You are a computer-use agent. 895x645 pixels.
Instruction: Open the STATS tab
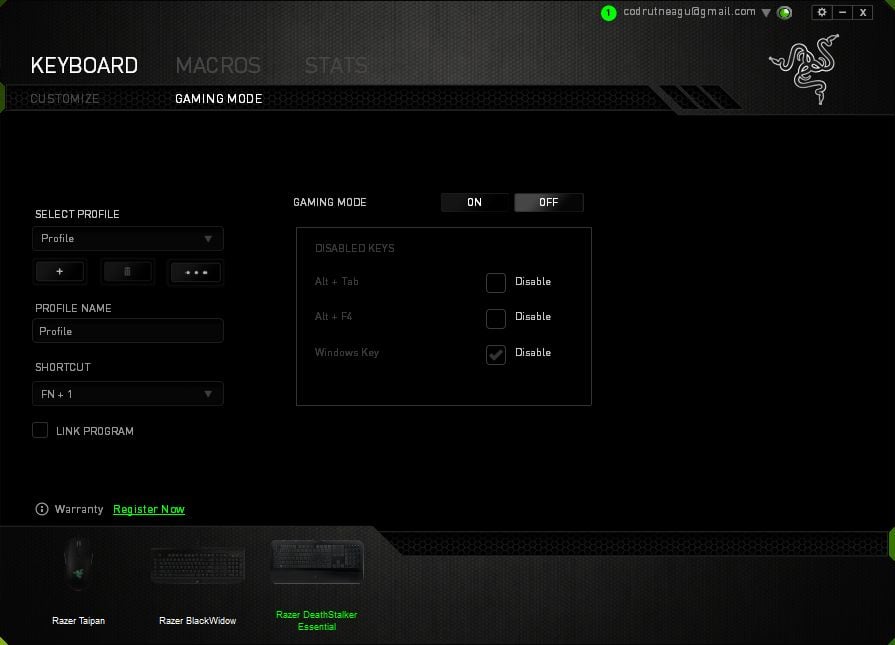click(x=336, y=66)
